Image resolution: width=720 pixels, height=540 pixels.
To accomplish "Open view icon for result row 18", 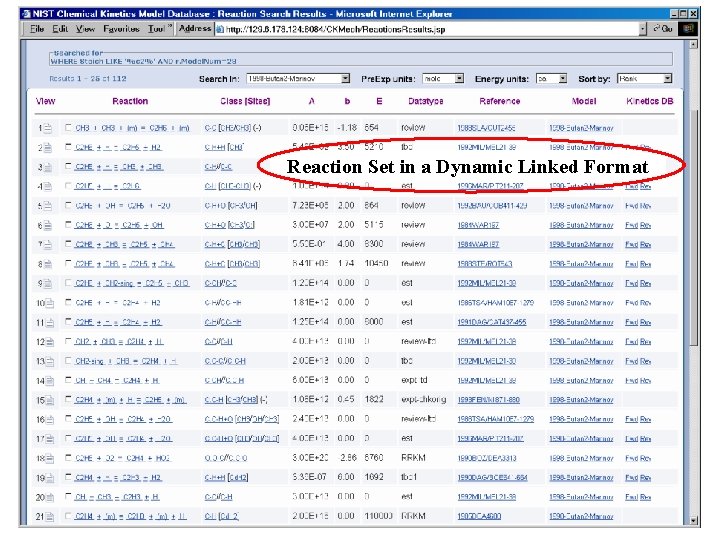I will [50, 459].
